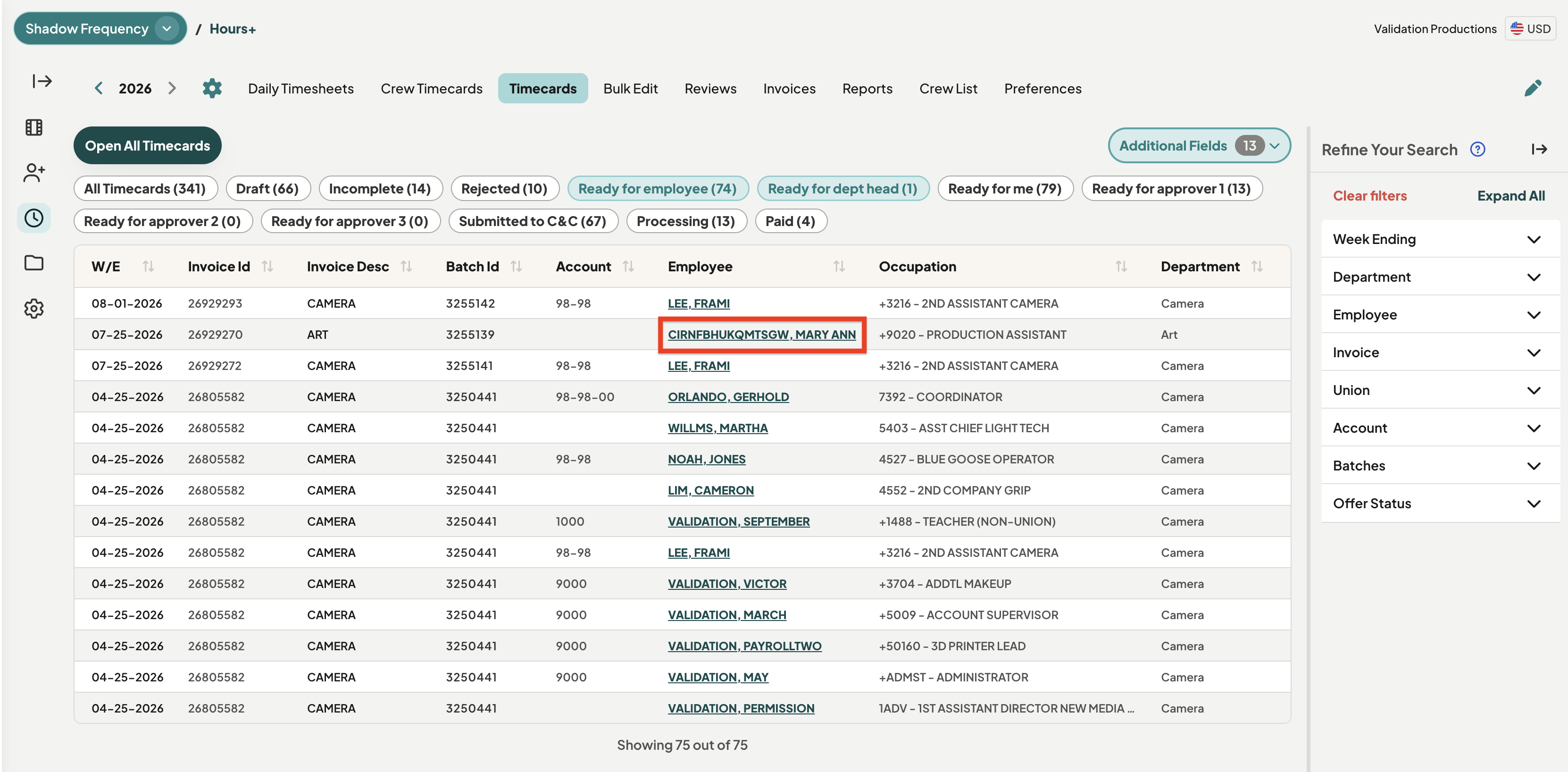Click the pencil edit icon
The width and height of the screenshot is (1568, 772).
click(1533, 88)
